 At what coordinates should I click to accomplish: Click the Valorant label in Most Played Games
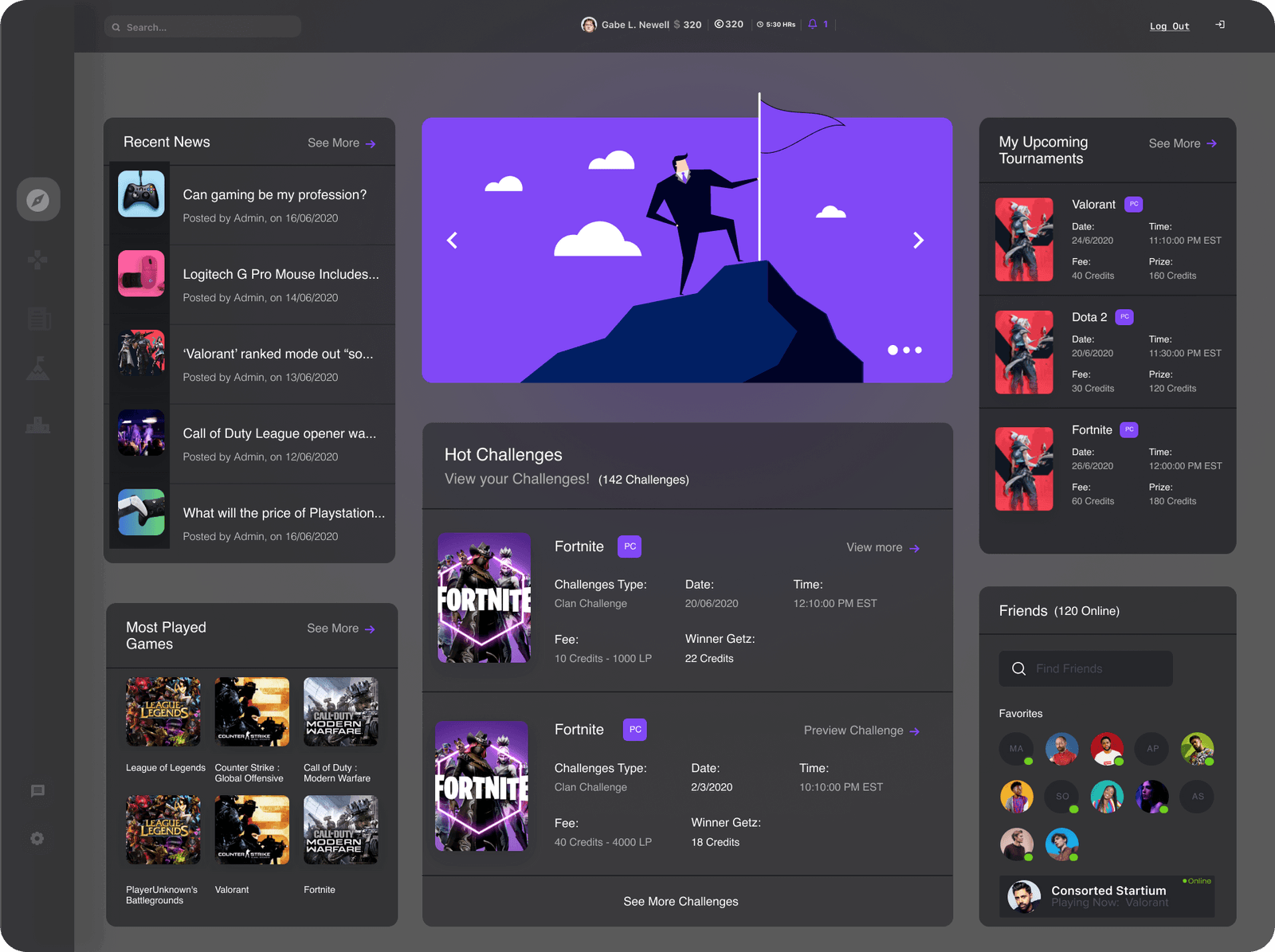232,890
